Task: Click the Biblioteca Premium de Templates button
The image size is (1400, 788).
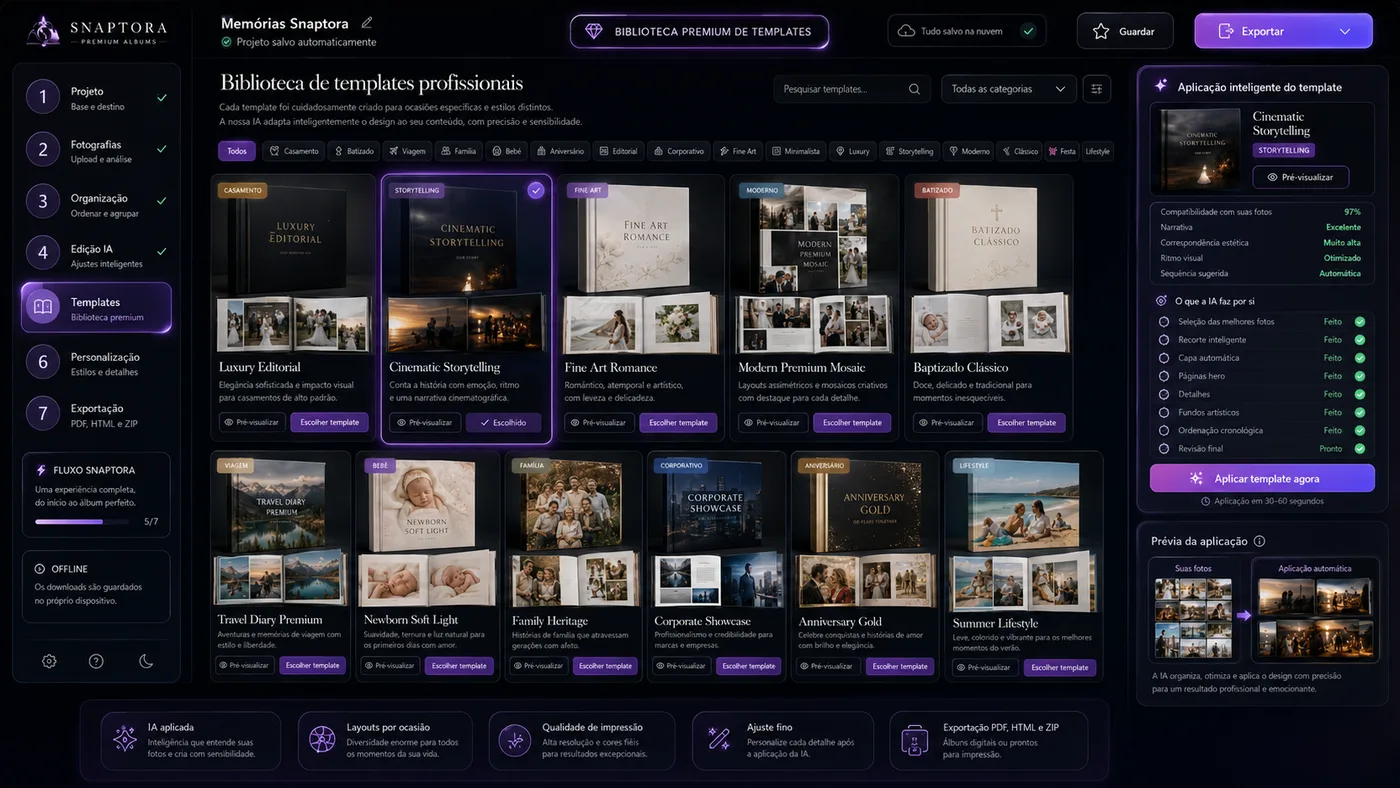Action: [x=699, y=32]
